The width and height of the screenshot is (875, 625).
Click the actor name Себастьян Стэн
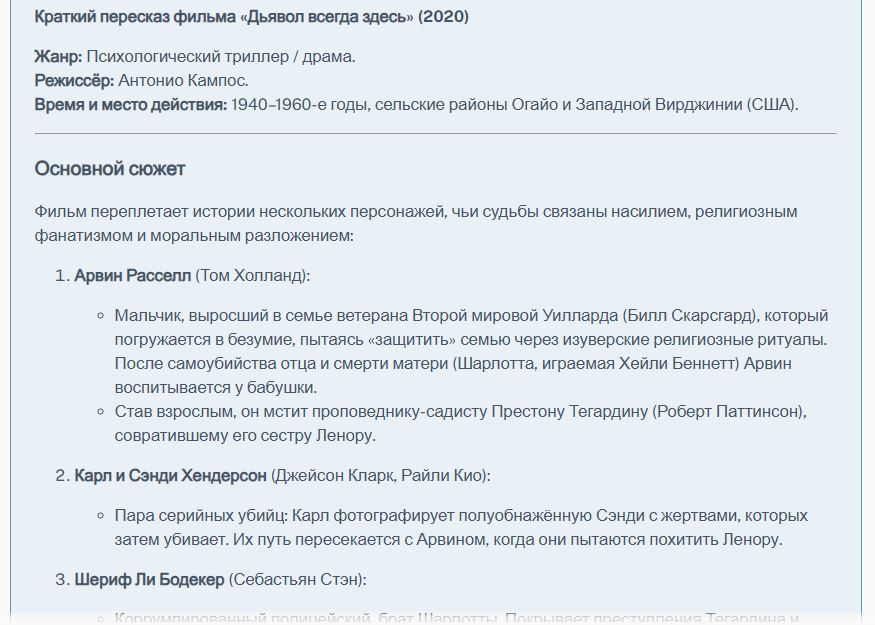point(295,579)
